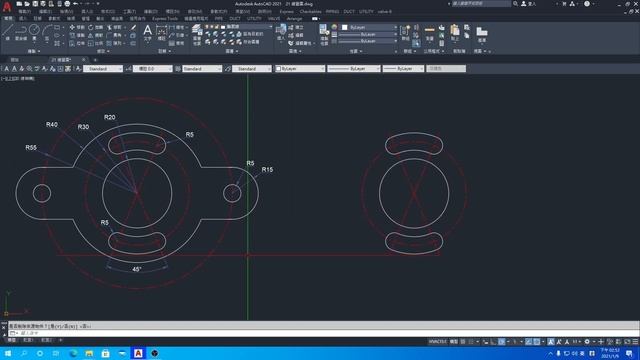Viewport: 640px width, 360px height.
Task: Open the help question mark button
Action: [587, 4]
